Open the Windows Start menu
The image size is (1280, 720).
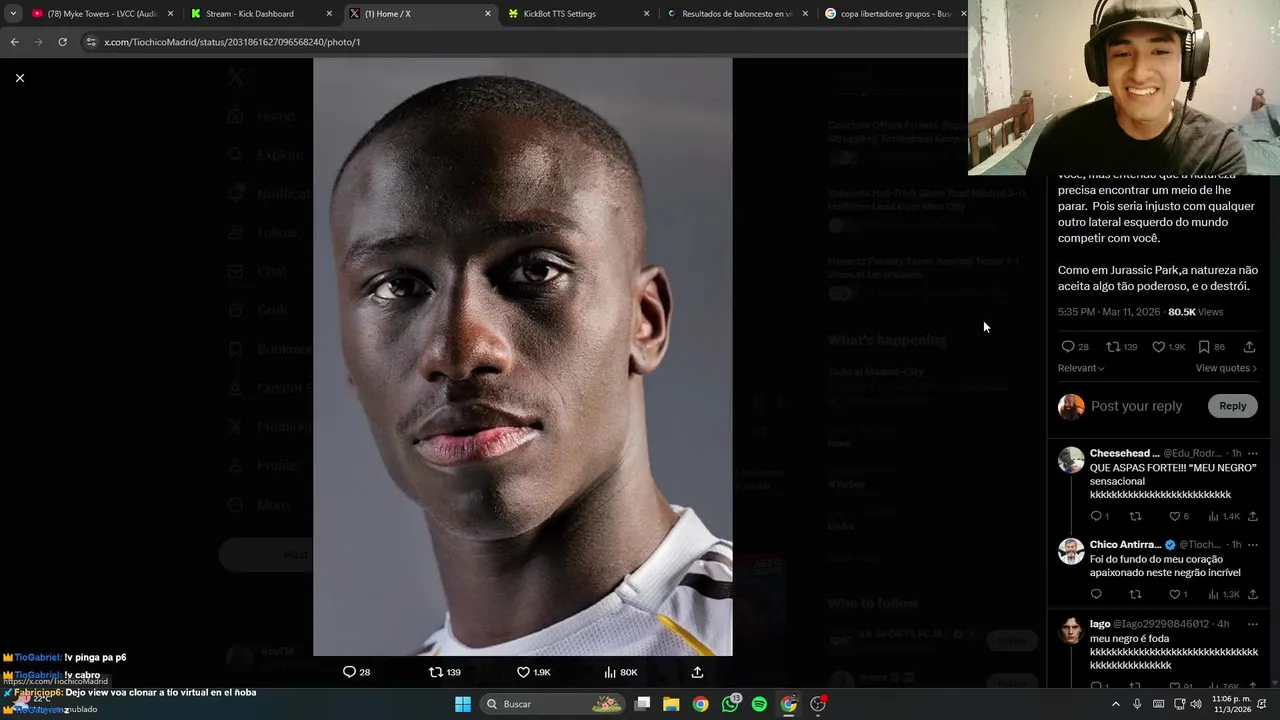point(463,704)
